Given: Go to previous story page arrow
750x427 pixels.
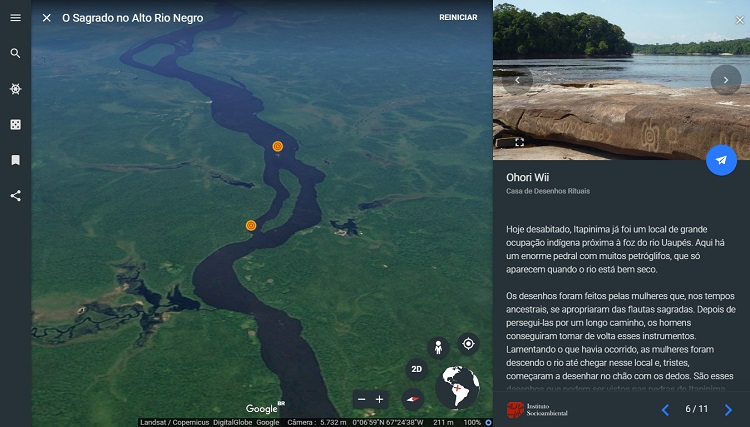Looking at the screenshot, I should [665, 409].
